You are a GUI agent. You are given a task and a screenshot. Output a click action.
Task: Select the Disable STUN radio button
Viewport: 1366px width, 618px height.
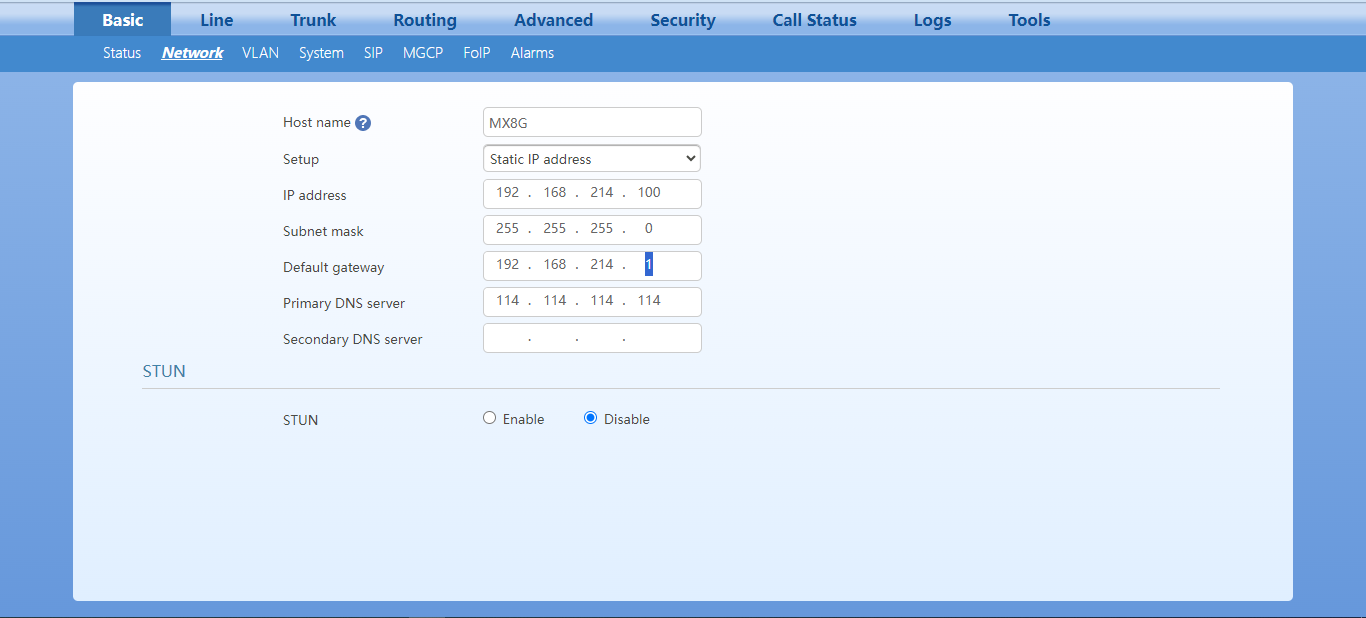pos(591,418)
